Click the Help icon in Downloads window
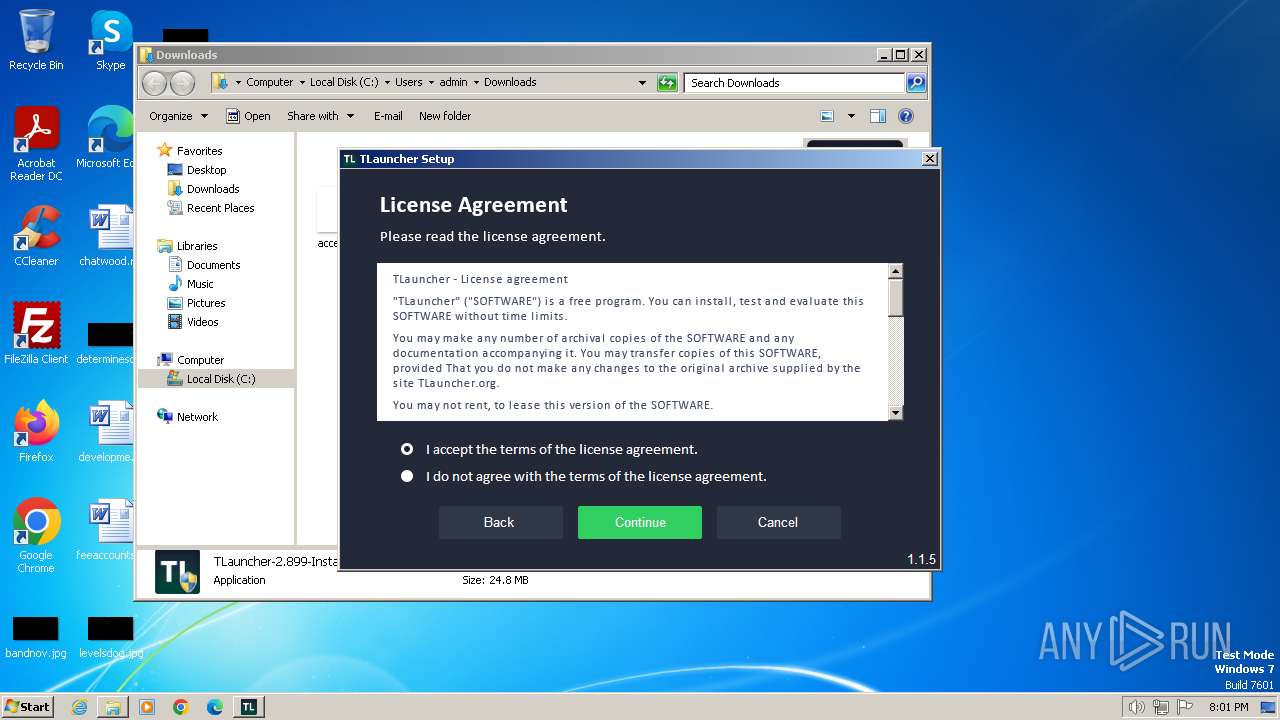The image size is (1280, 720). (906, 116)
